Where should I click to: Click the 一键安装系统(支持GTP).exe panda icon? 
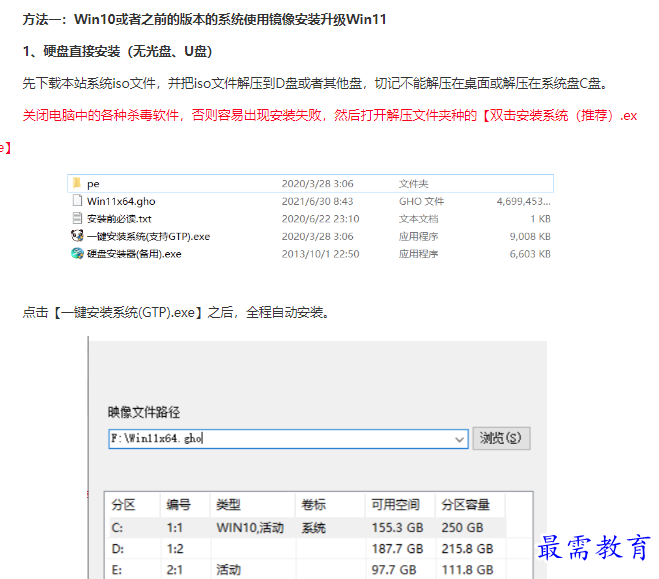[x=77, y=236]
